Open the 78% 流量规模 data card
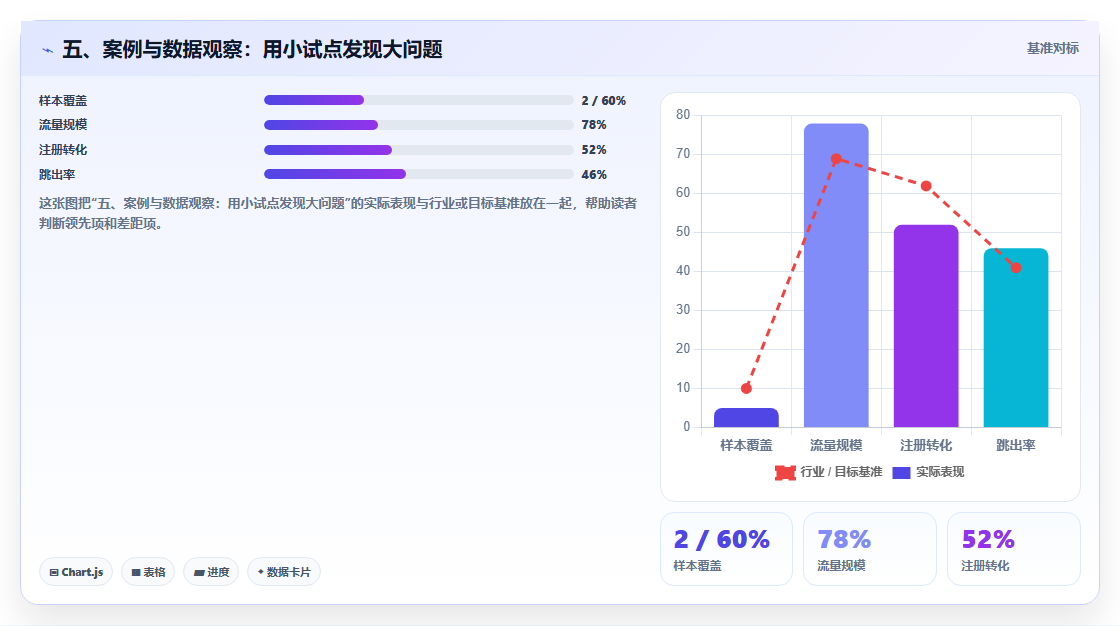This screenshot has width=1120, height=626. click(870, 549)
